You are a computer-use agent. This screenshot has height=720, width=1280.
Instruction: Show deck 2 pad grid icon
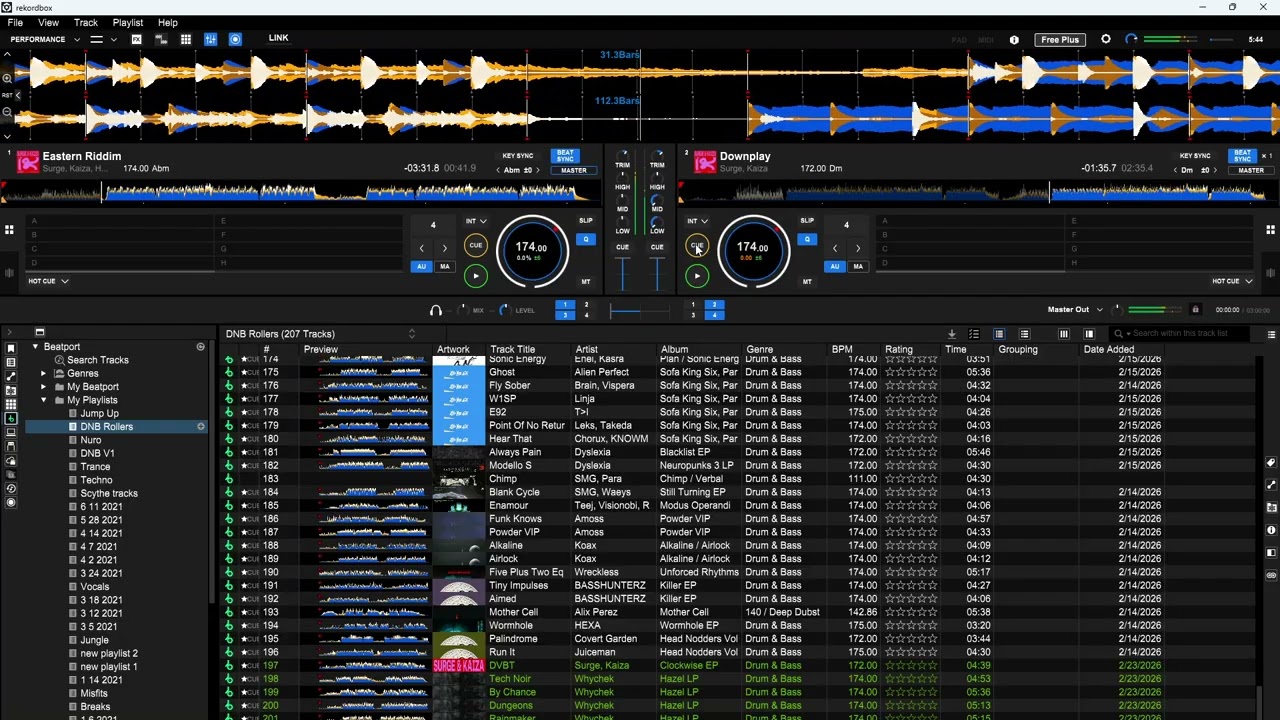[x=1270, y=230]
